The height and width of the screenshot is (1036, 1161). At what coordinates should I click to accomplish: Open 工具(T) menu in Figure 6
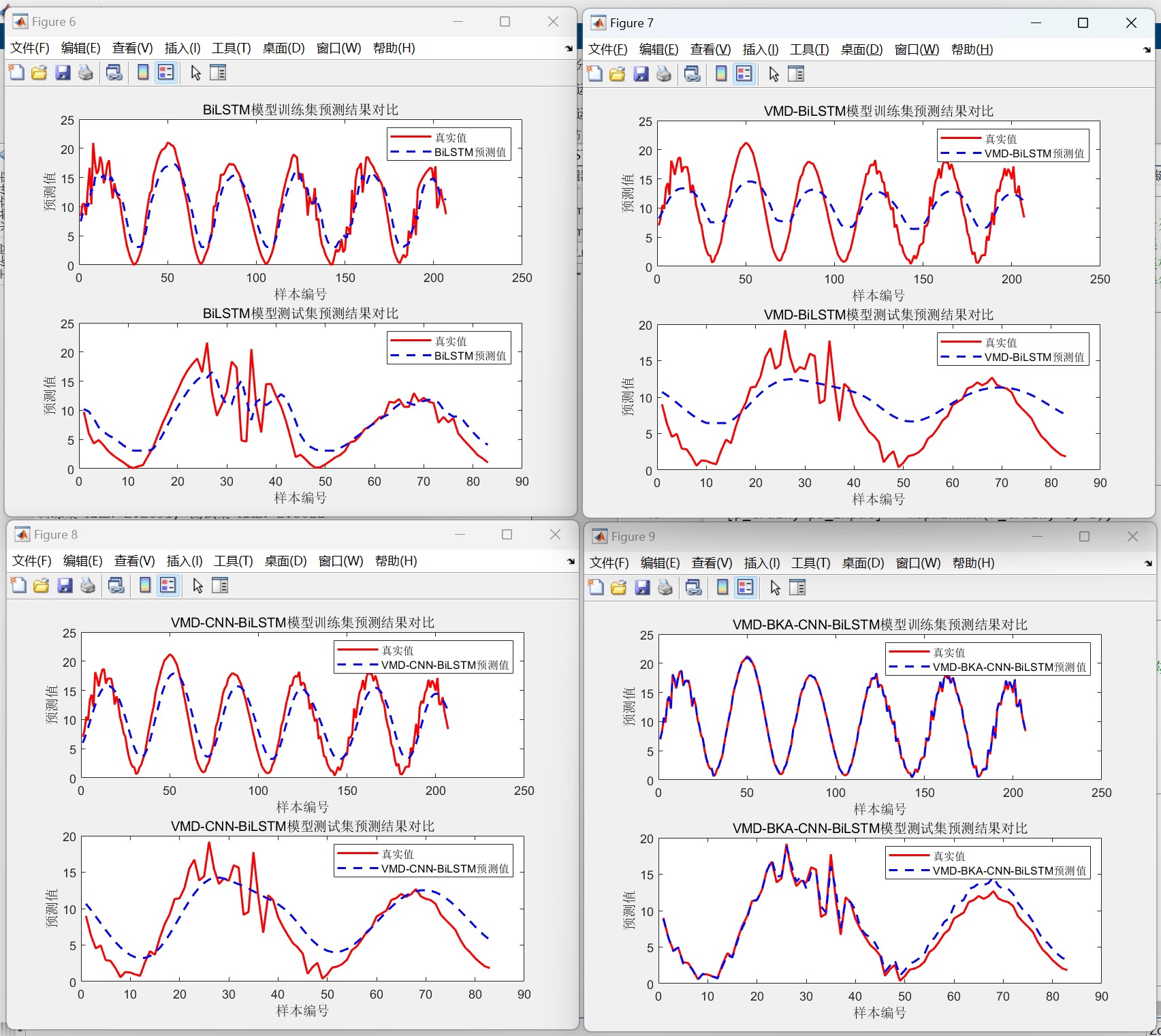click(232, 48)
